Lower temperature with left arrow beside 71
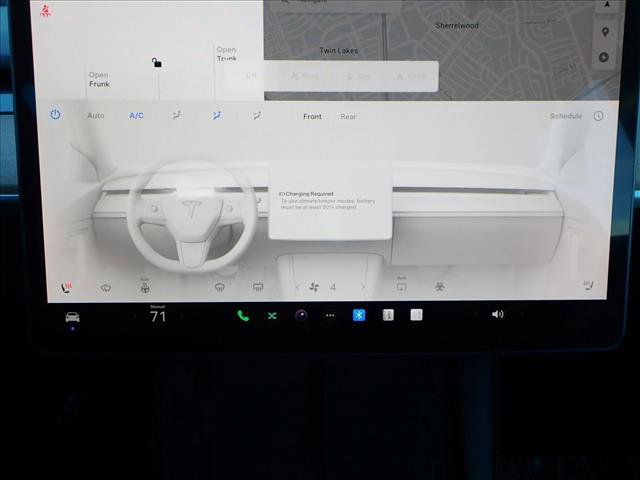640x480 pixels. point(134,316)
